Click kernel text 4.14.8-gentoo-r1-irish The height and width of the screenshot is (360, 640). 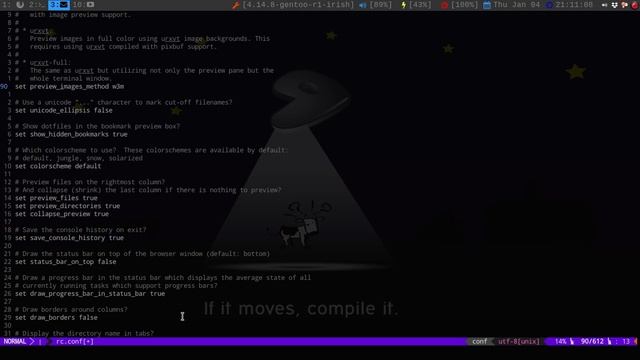click(x=298, y=5)
